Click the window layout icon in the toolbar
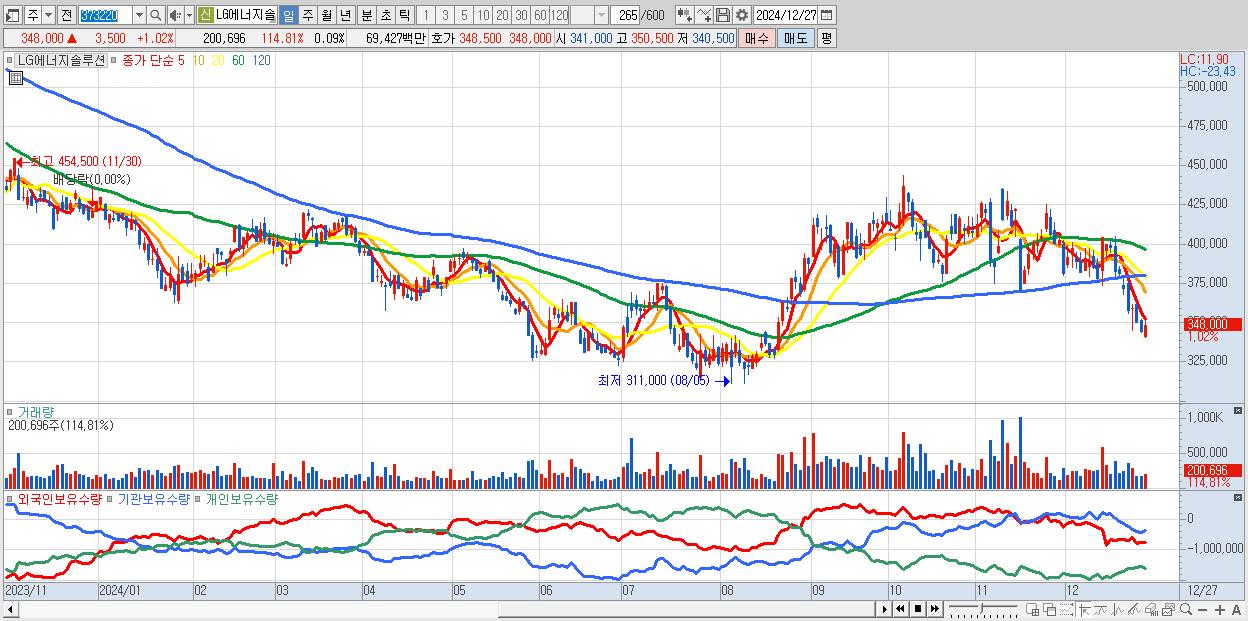 pyautogui.click(x=12, y=15)
